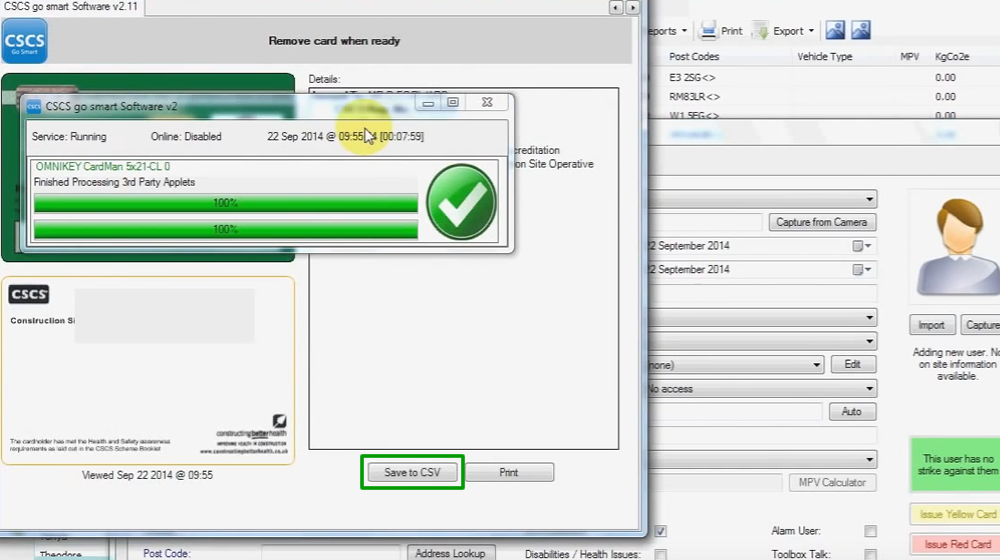The width and height of the screenshot is (1000, 560).
Task: Click the CSCS card preview thumbnail
Action: point(148,370)
